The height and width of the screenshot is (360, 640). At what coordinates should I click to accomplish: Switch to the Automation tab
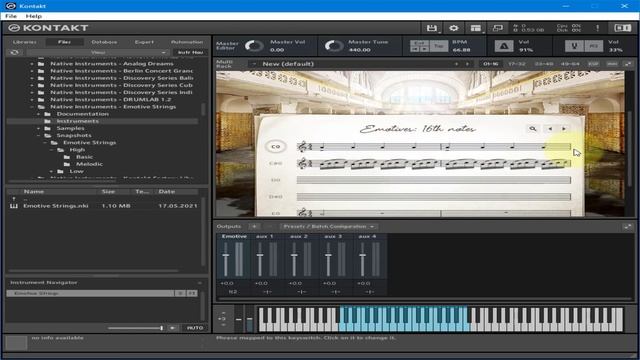[187, 42]
